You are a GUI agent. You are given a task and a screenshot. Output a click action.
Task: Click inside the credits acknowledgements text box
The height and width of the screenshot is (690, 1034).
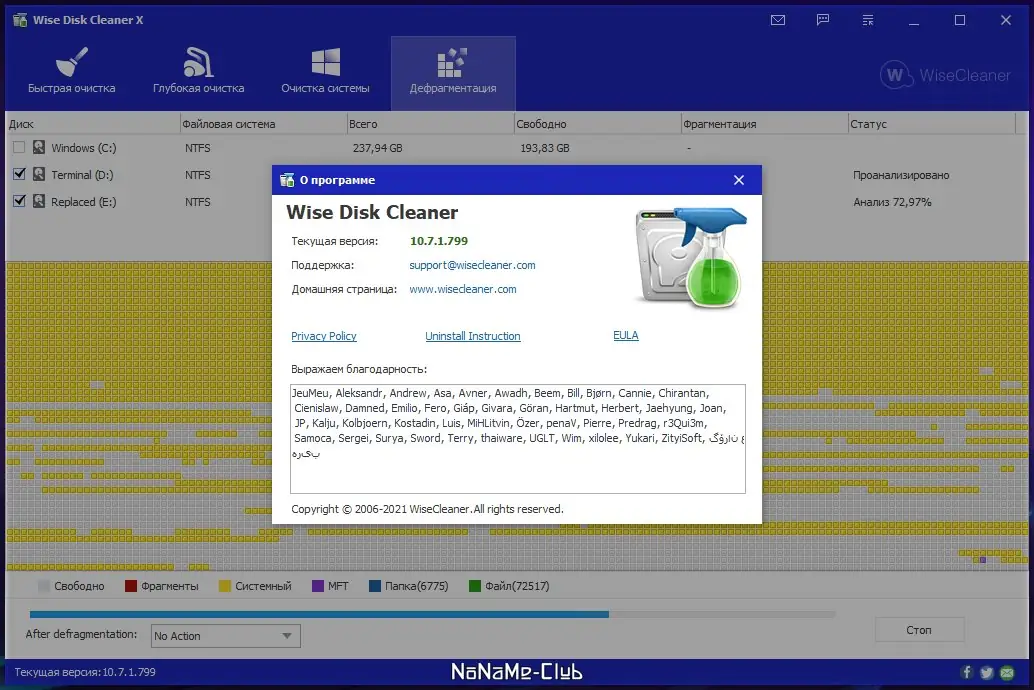coord(518,439)
